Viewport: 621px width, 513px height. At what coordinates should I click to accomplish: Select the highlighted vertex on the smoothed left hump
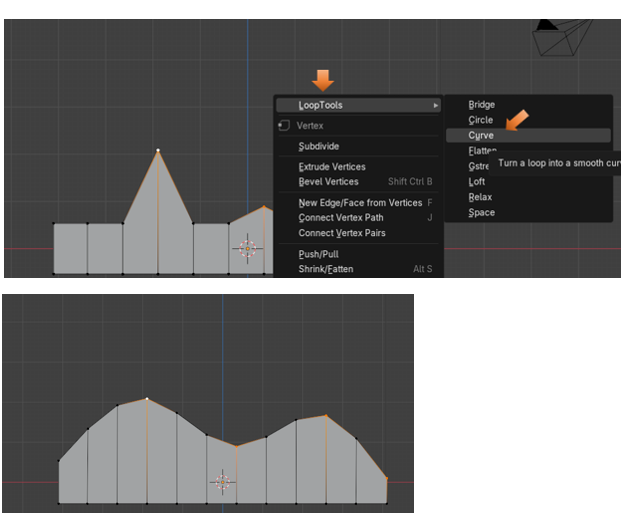pos(147,399)
